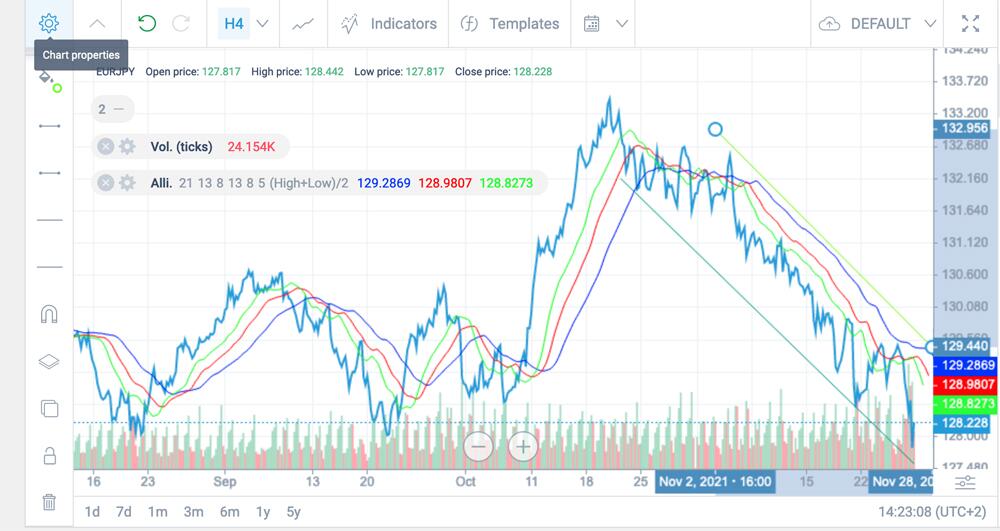This screenshot has height=531, width=1000.
Task: Expand the calendar date range dropdown
Action: [622, 23]
